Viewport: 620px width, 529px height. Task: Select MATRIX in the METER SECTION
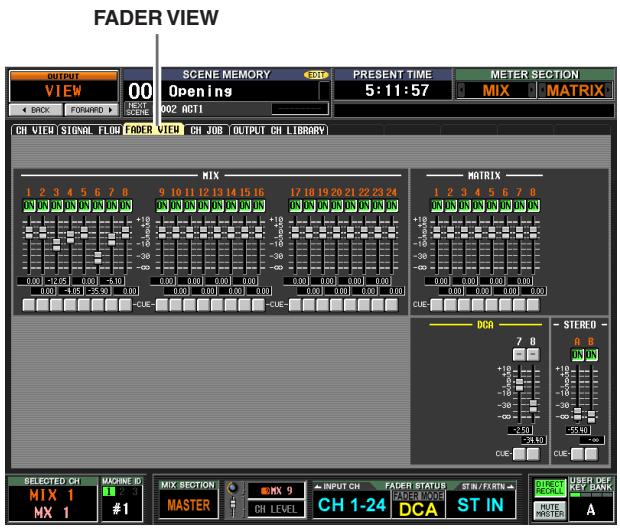tap(575, 91)
